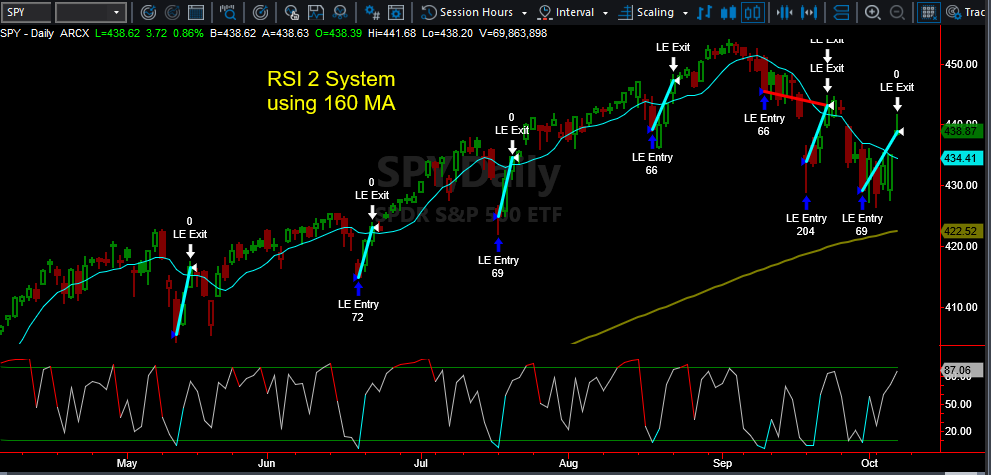Viewport: 991px width, 475px height.
Task: Click the share nodes toolbar icon
Action: [339, 12]
